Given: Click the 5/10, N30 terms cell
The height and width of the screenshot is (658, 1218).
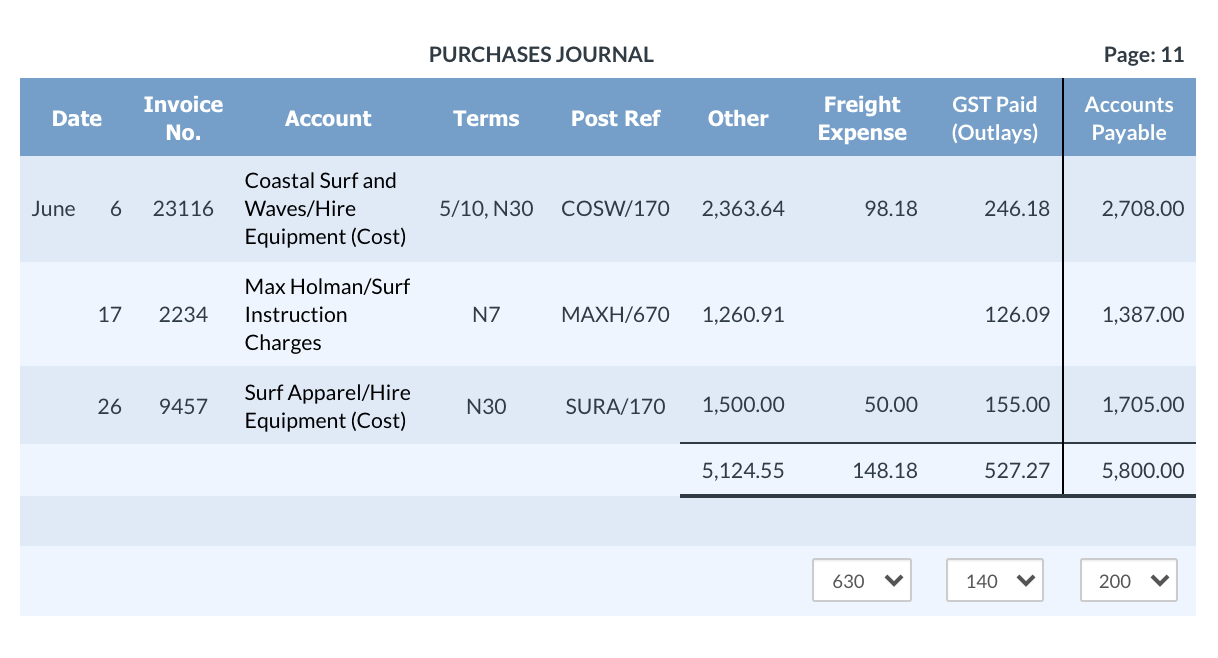Looking at the screenshot, I should [x=486, y=209].
